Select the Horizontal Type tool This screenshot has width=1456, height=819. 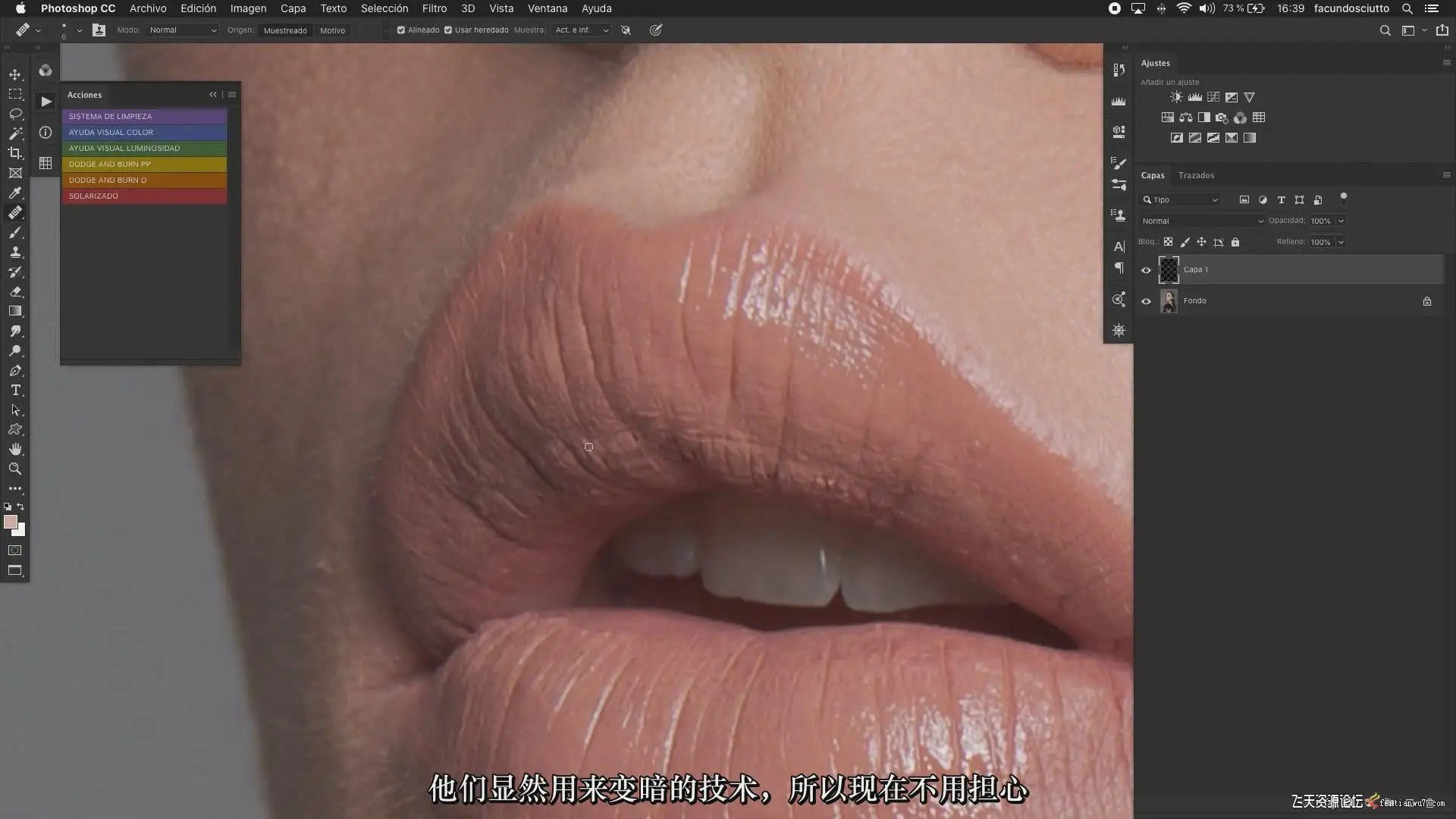[x=15, y=390]
